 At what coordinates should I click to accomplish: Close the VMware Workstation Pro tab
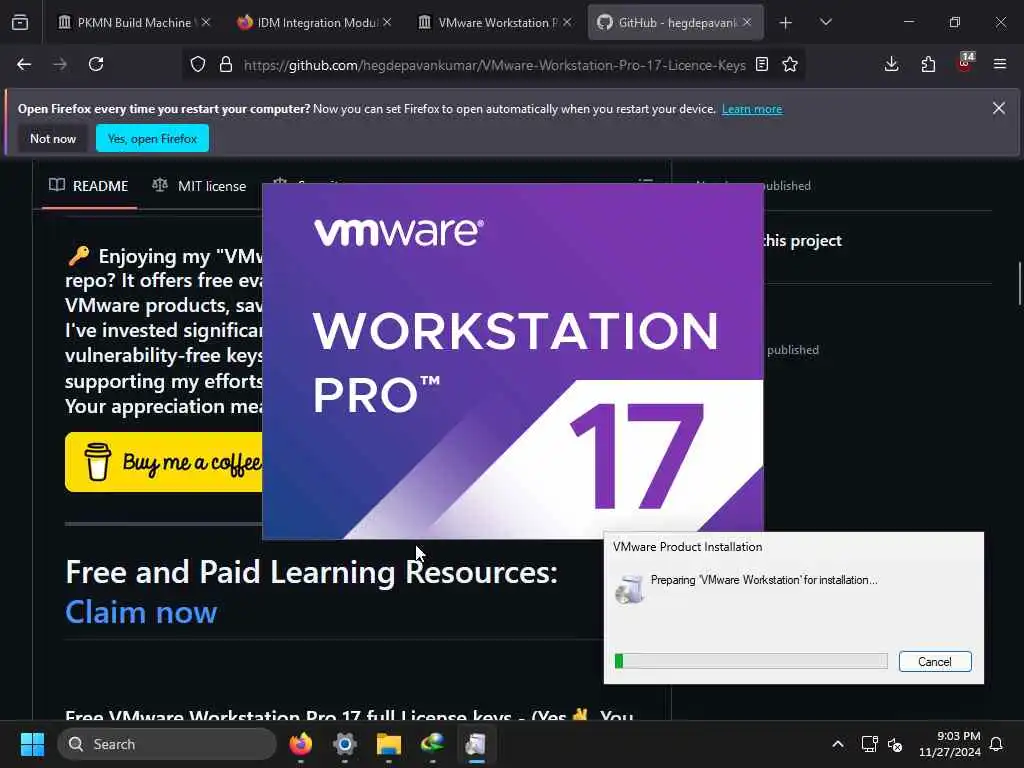(x=567, y=22)
